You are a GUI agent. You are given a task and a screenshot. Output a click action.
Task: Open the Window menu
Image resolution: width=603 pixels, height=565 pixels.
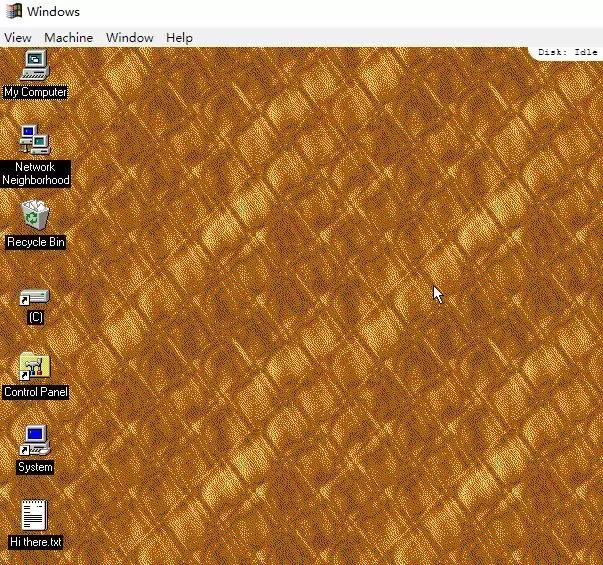(x=130, y=38)
